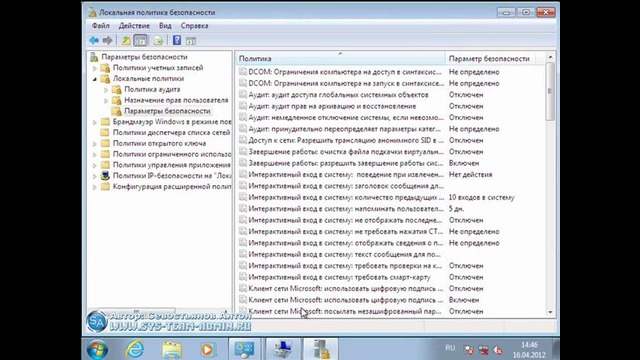This screenshot has height=360, width=640.
Task: Click the value Нет действия
Action: click(471, 175)
